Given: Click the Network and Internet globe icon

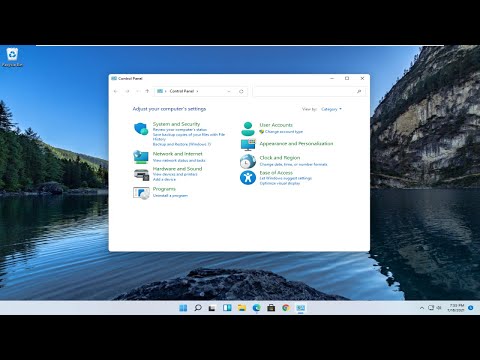Looking at the screenshot, I should (x=141, y=157).
